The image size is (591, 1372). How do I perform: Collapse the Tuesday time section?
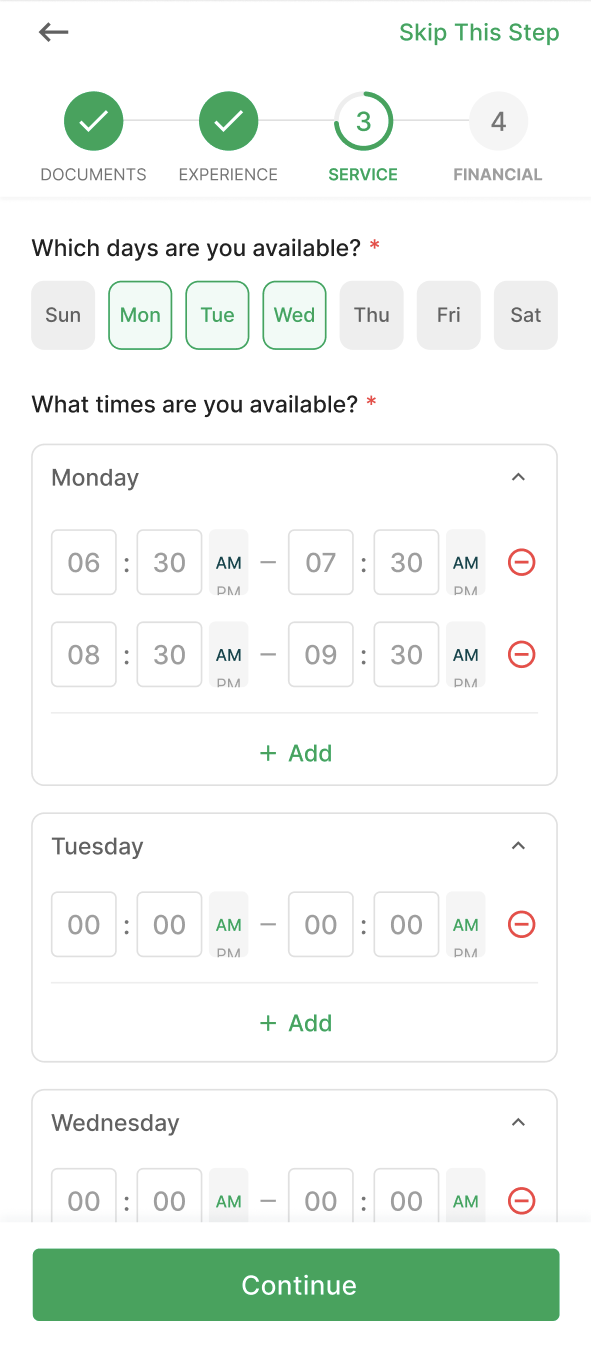518,846
